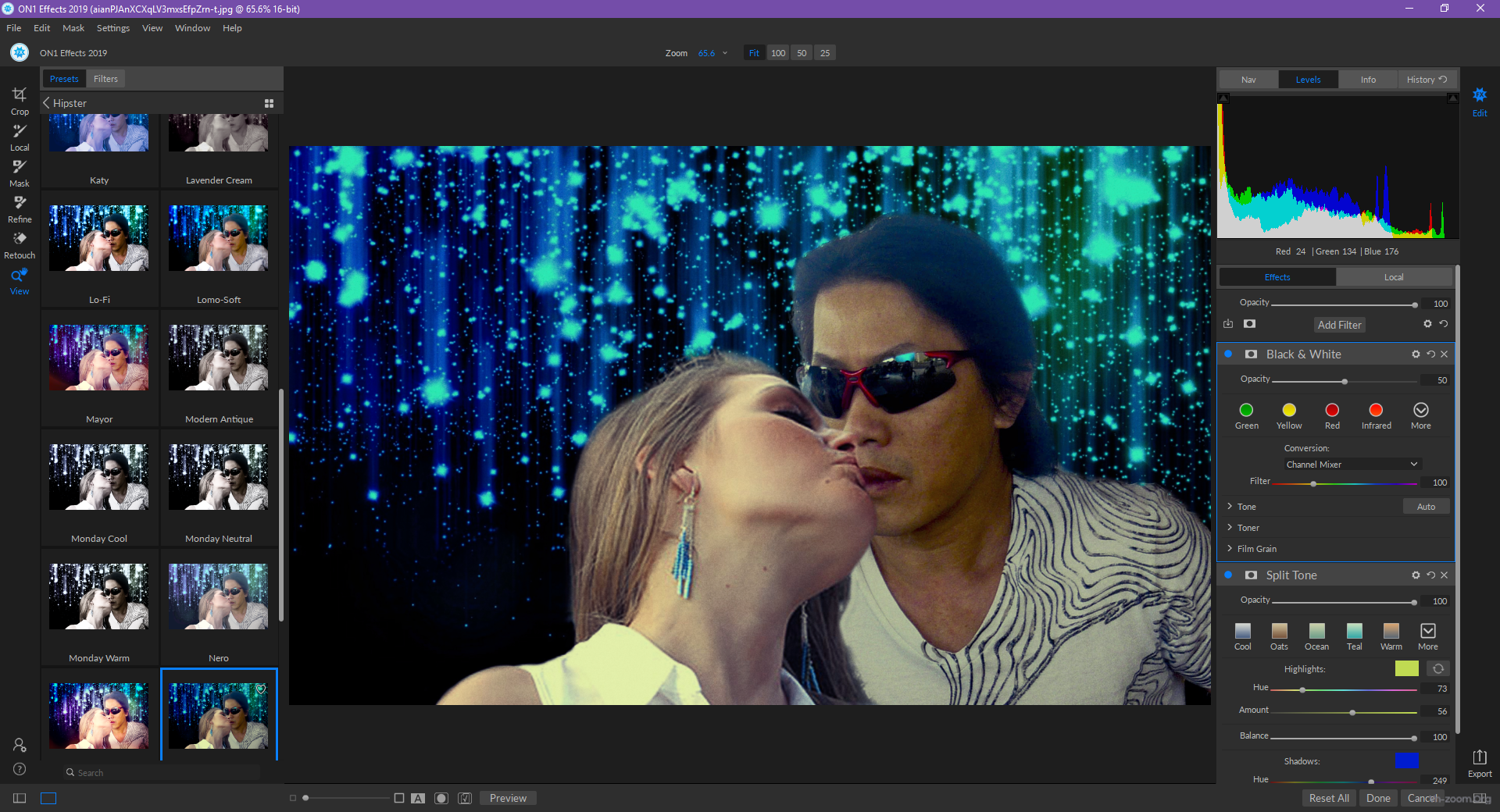Image resolution: width=1500 pixels, height=812 pixels.
Task: Apply the Lo-Fi preset thumbnail
Action: click(99, 238)
